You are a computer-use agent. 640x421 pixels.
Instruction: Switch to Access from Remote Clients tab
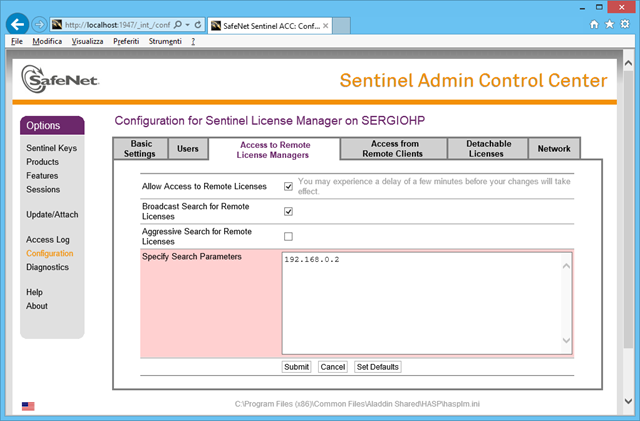[x=393, y=149]
